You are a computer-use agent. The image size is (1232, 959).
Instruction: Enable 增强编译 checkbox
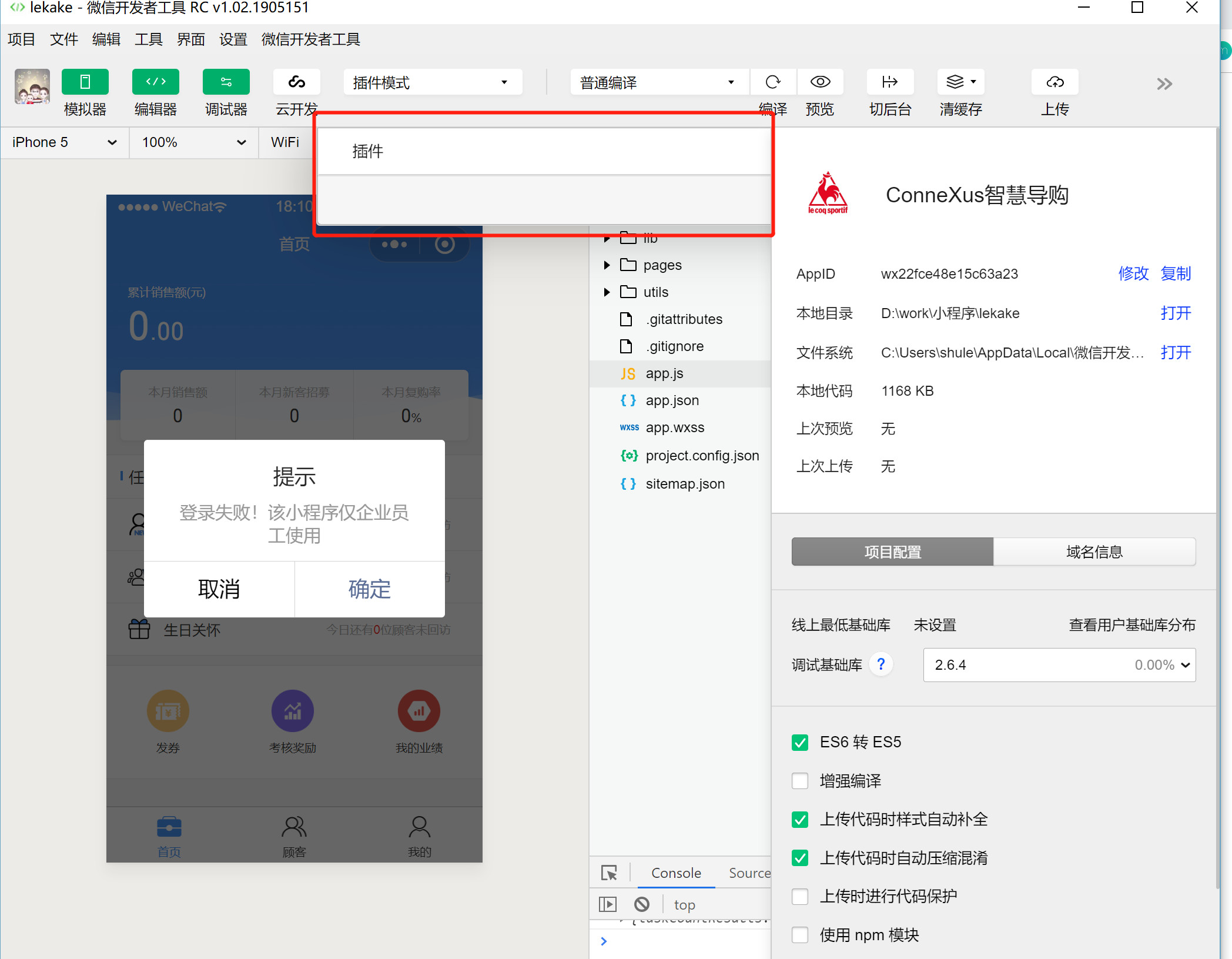[800, 781]
